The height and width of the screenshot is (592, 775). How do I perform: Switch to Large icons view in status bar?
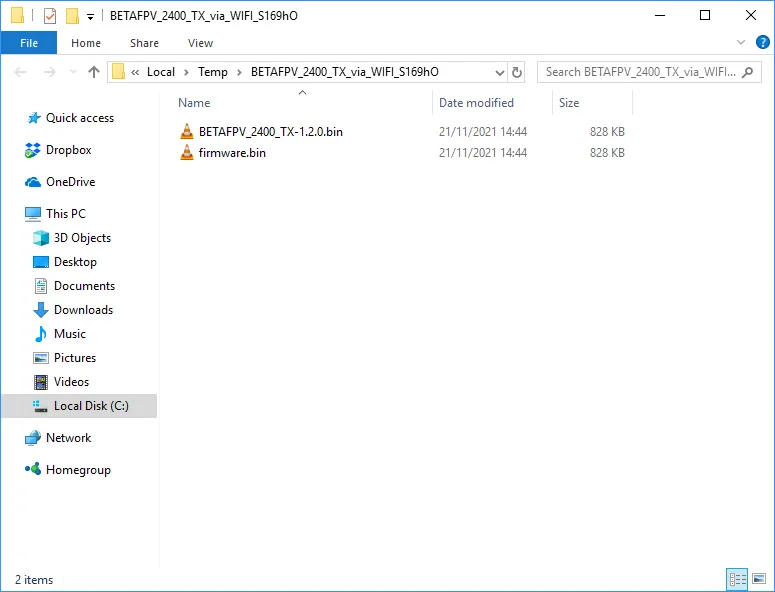pyautogui.click(x=759, y=579)
